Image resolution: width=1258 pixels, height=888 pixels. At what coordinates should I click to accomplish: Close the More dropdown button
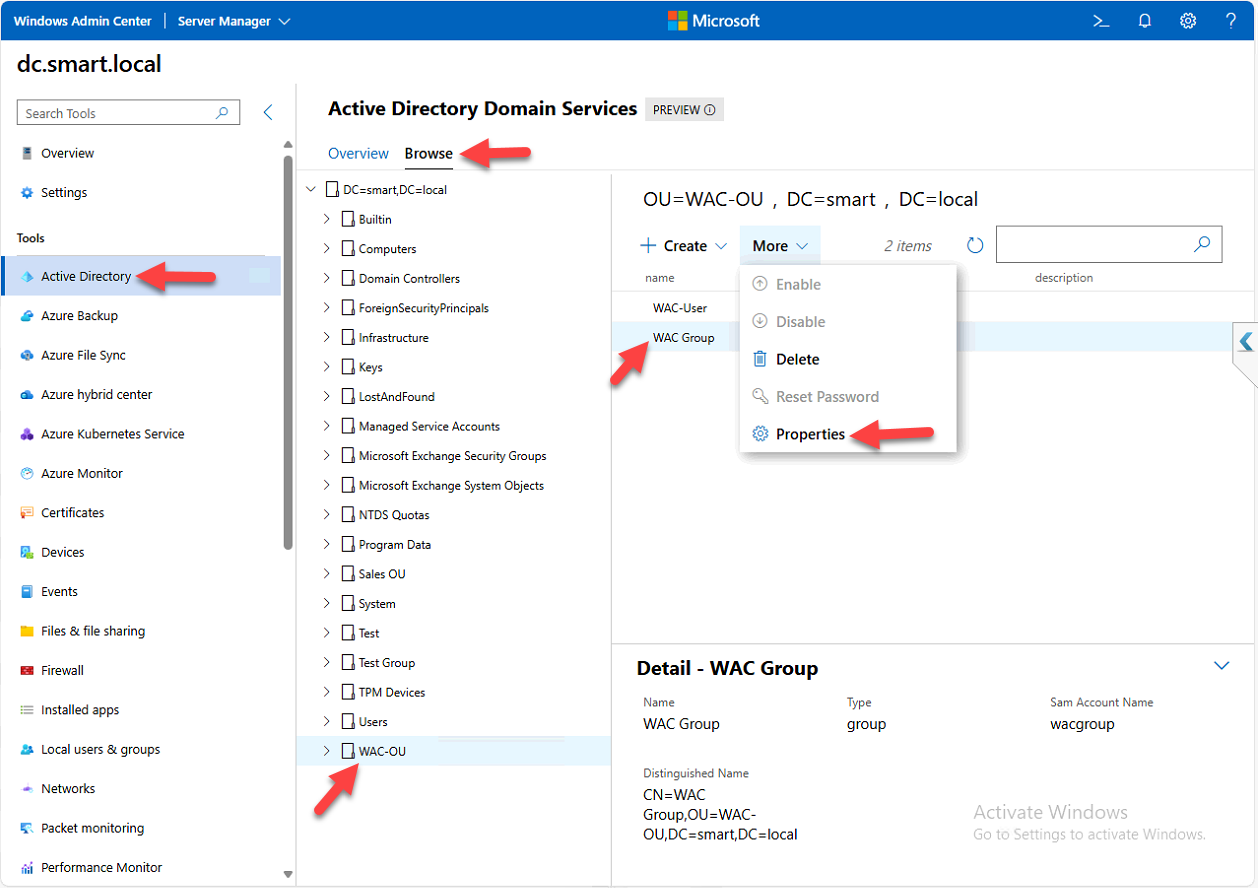(x=780, y=246)
